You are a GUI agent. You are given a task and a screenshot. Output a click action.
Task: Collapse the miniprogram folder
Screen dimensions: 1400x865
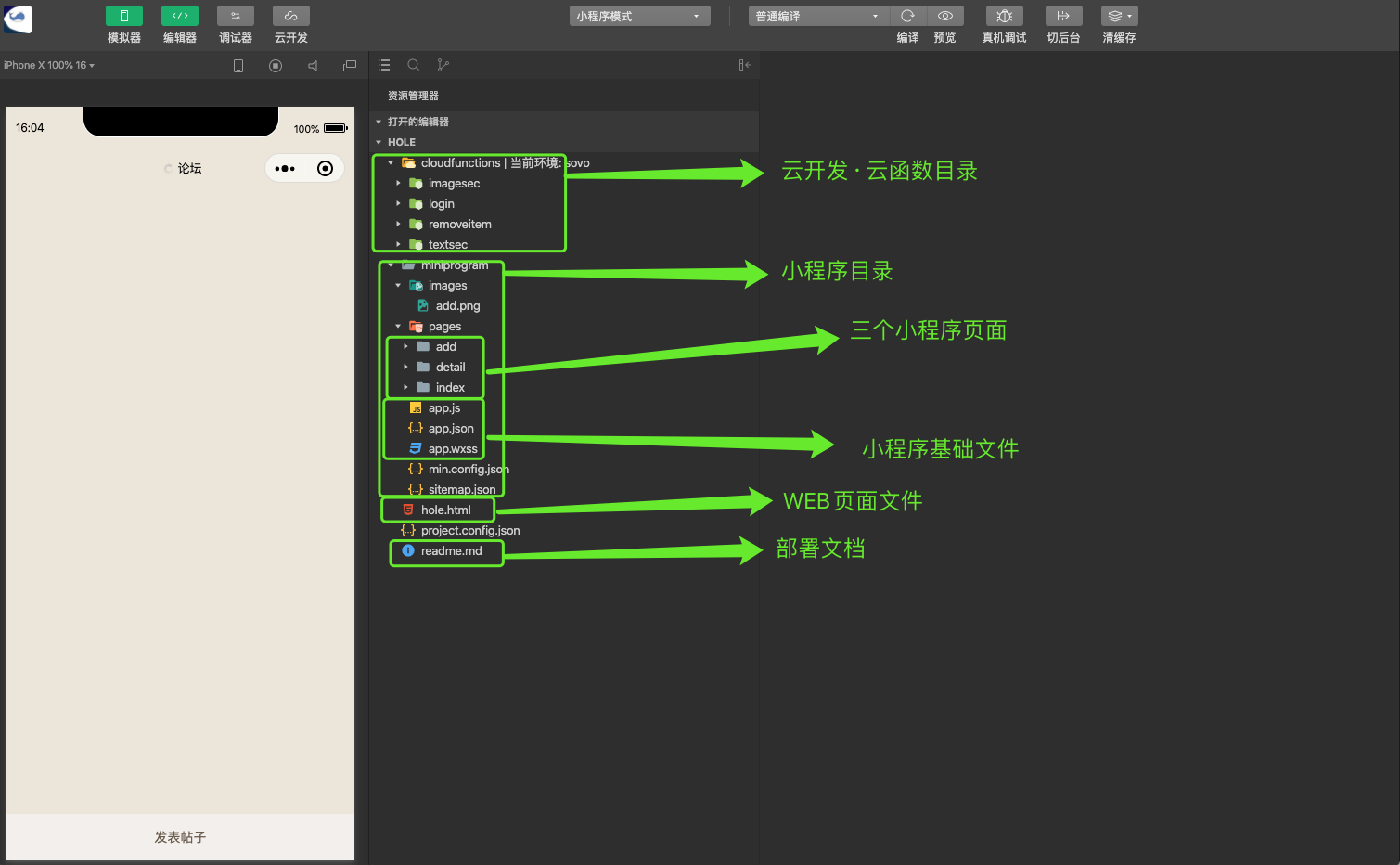[391, 265]
